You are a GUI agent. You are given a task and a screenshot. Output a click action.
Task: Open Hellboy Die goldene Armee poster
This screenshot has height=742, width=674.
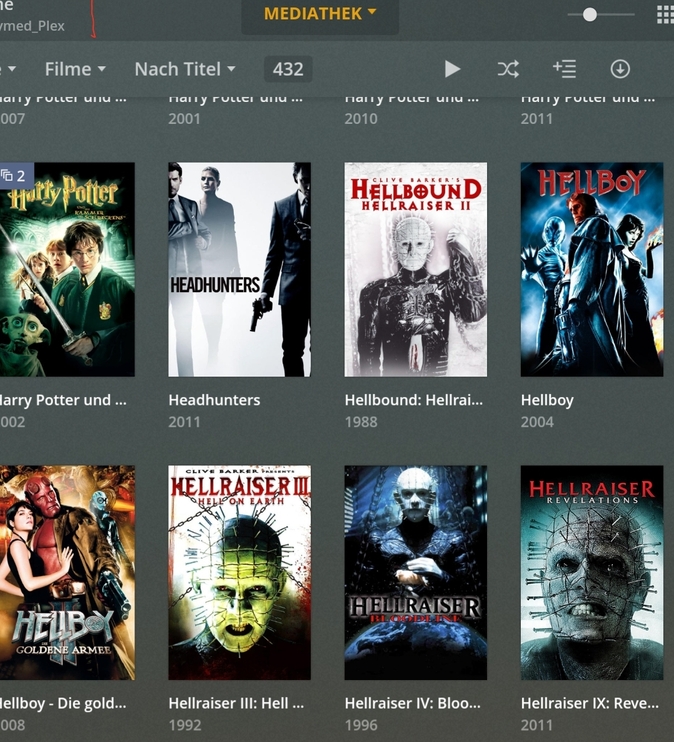(x=67, y=573)
